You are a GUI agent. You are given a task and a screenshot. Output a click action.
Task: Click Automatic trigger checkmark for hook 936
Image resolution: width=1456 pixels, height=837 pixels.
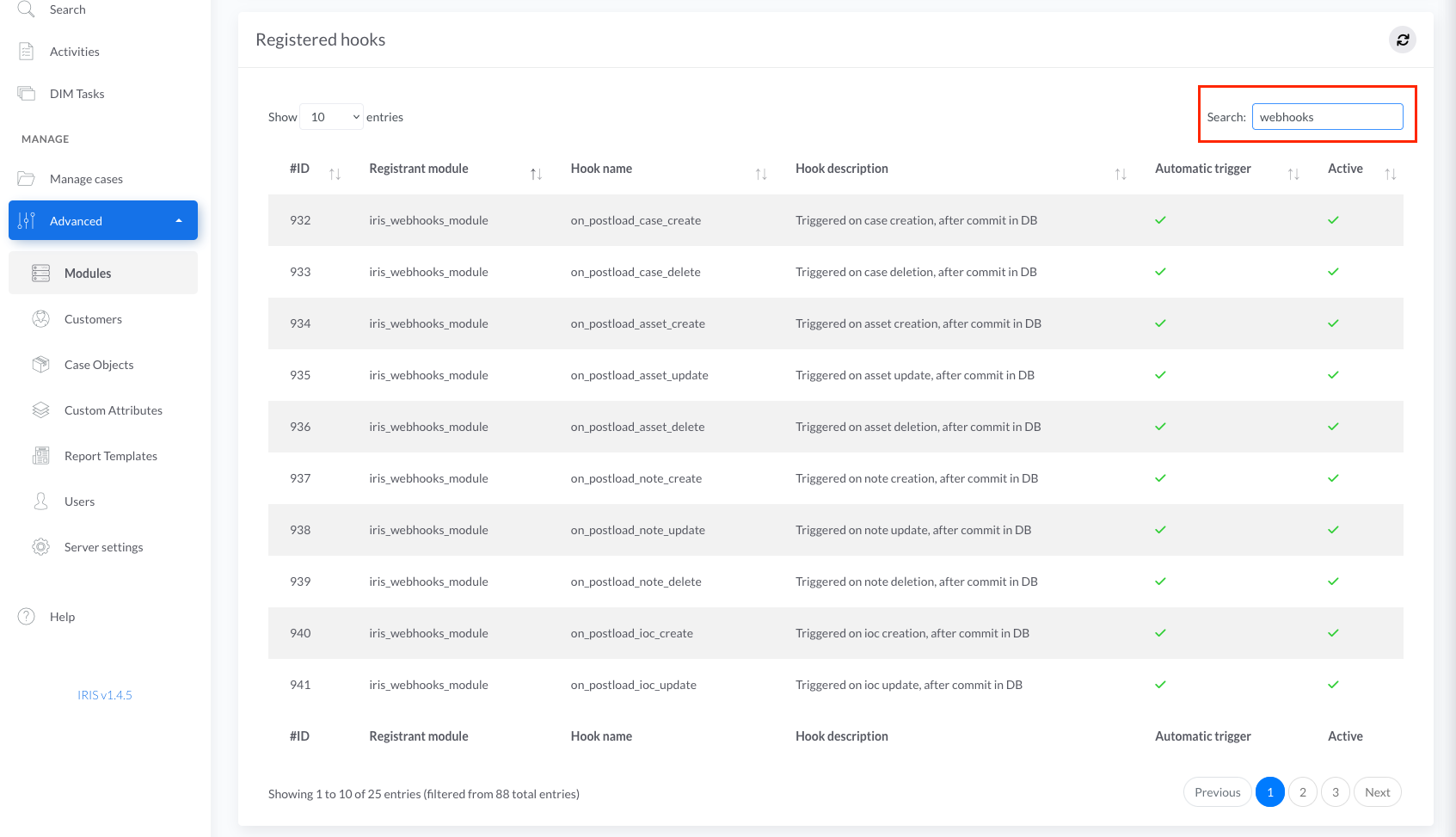1159,427
